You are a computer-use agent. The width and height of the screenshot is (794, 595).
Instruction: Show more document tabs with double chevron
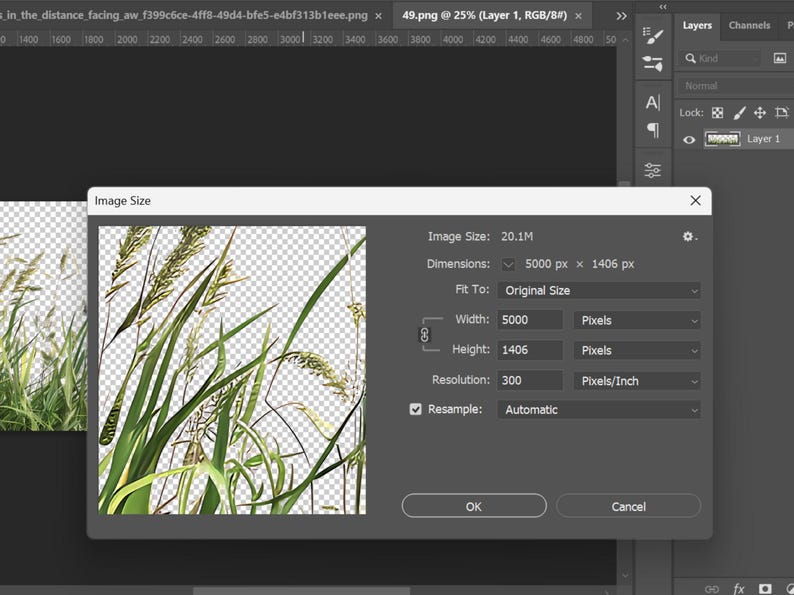621,16
